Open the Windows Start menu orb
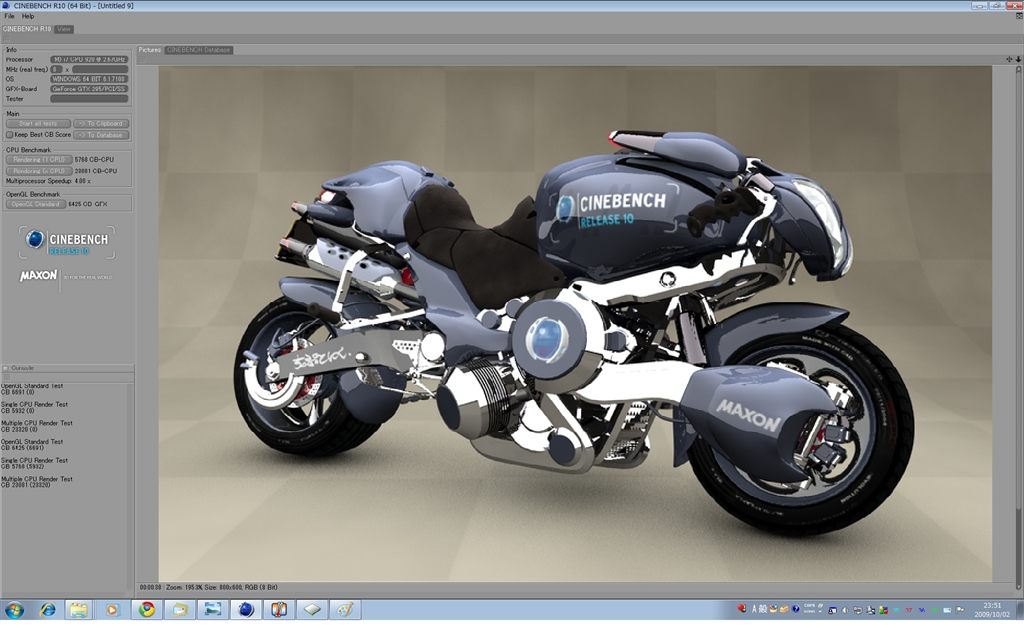 pyautogui.click(x=14, y=610)
